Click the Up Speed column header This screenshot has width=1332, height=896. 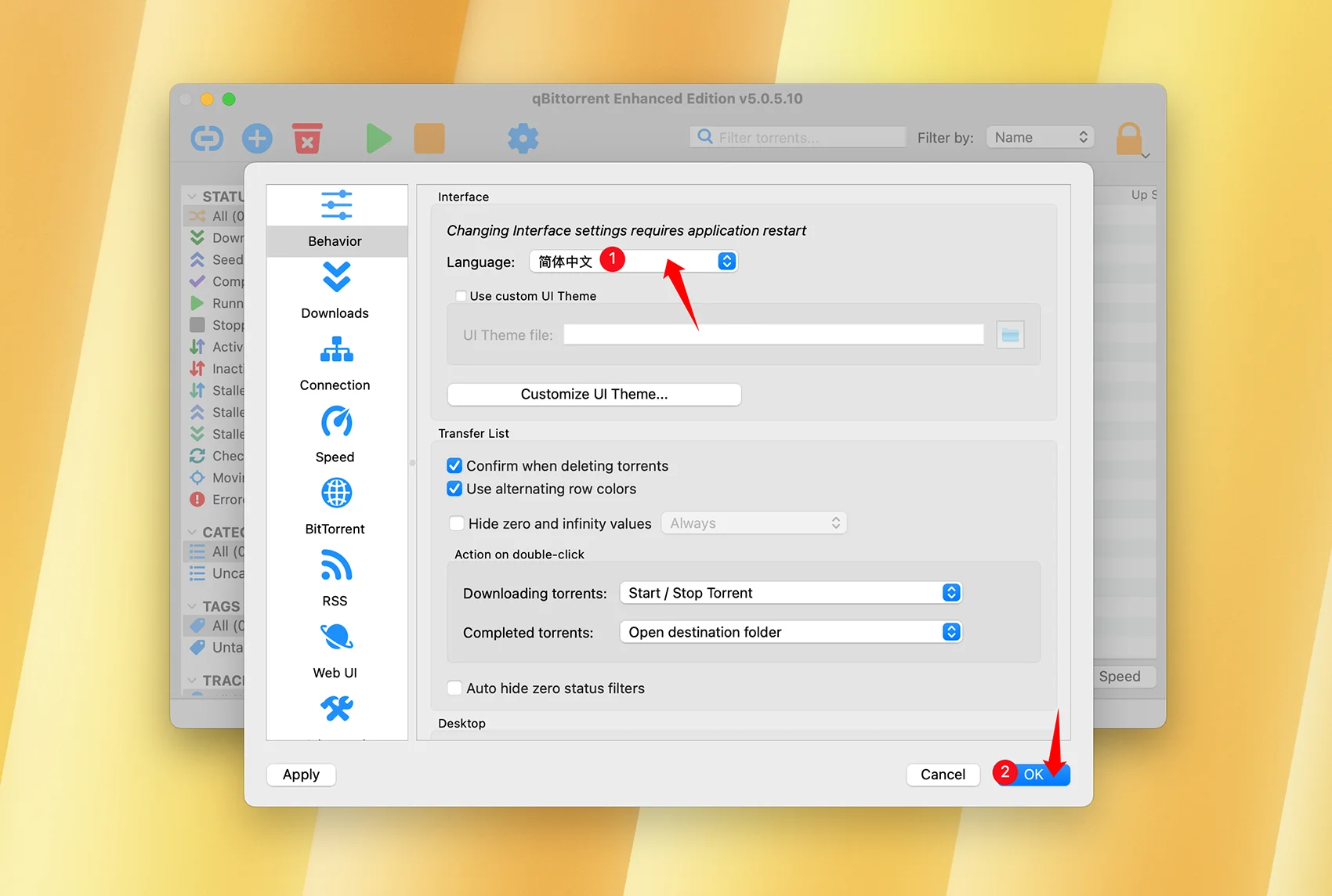click(1143, 195)
